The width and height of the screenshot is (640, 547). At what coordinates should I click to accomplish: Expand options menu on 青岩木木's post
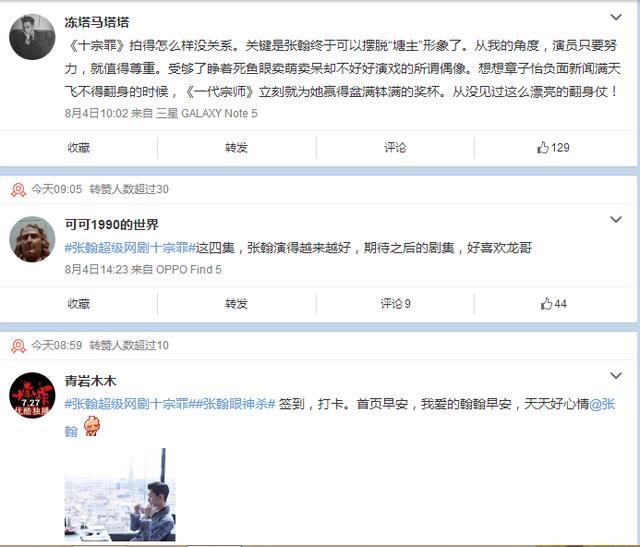point(616,376)
